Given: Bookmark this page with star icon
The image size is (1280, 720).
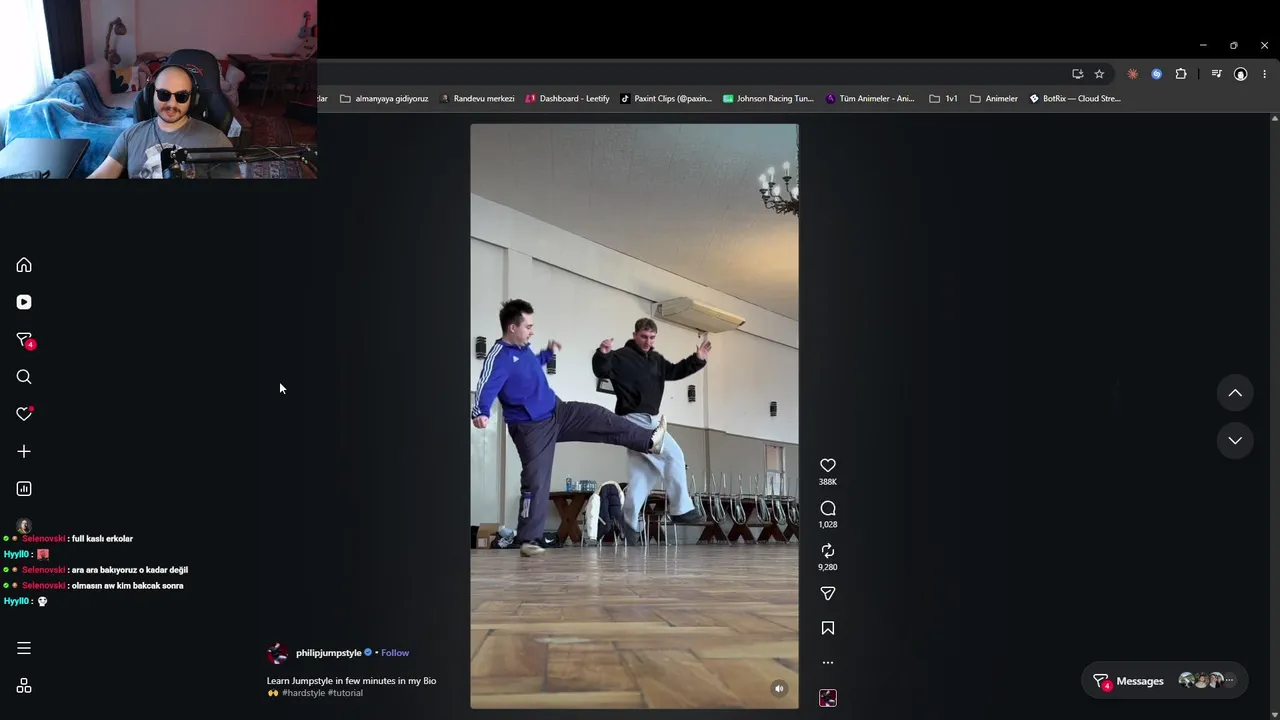Looking at the screenshot, I should tap(1099, 74).
